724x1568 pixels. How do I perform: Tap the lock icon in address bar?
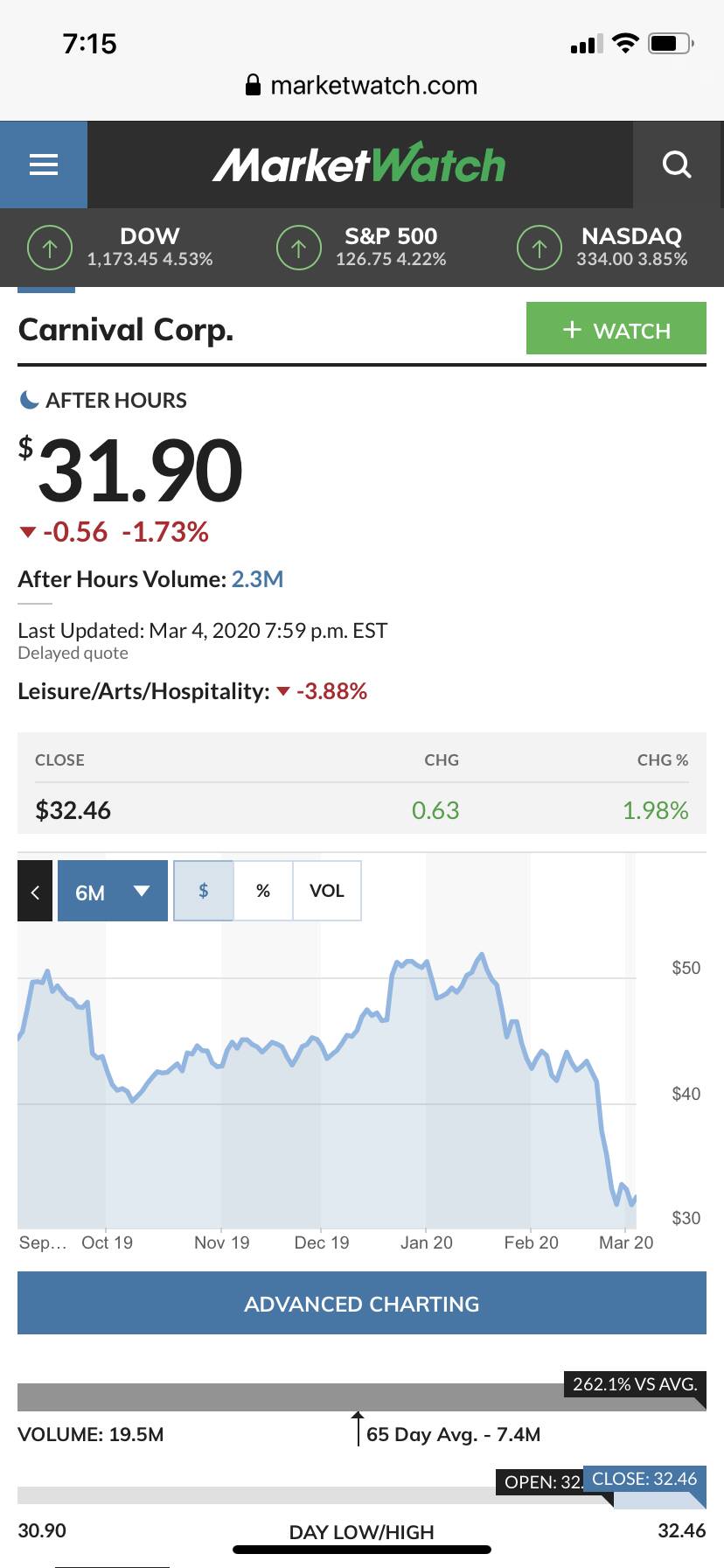(253, 85)
